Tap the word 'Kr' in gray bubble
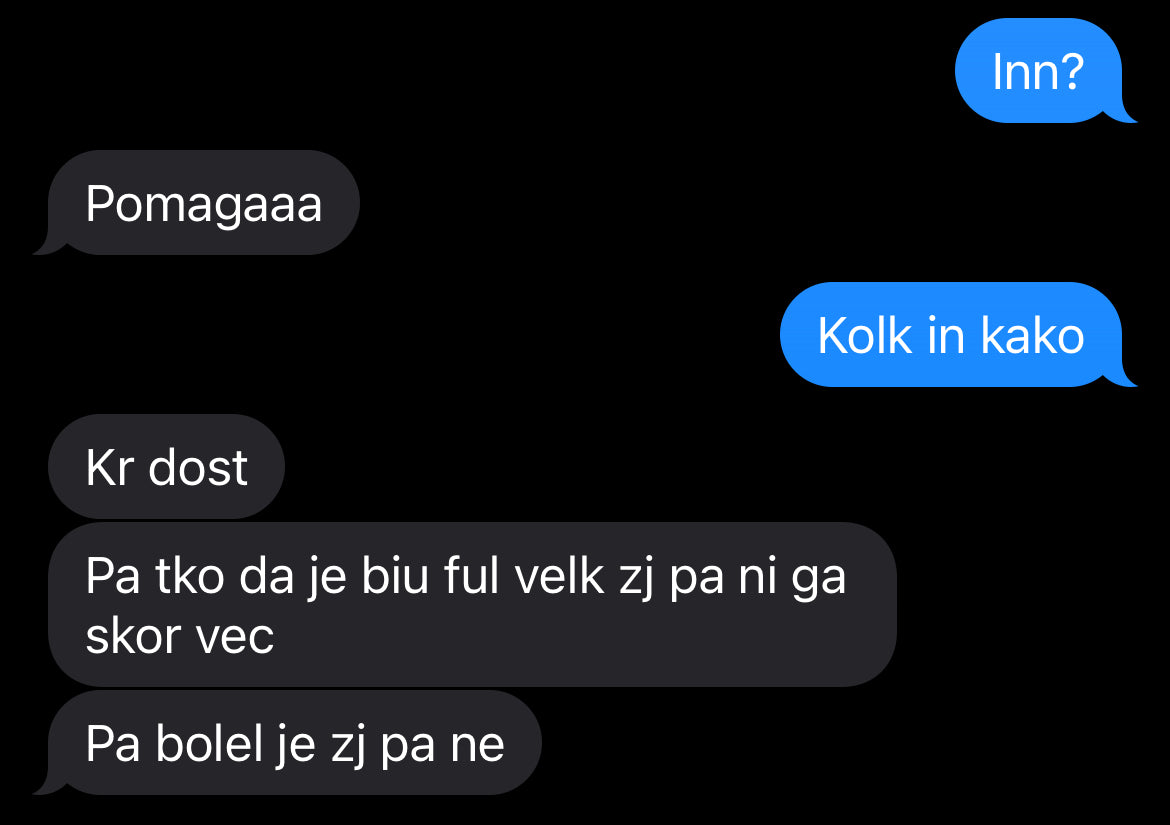The image size is (1170, 825). [110, 468]
